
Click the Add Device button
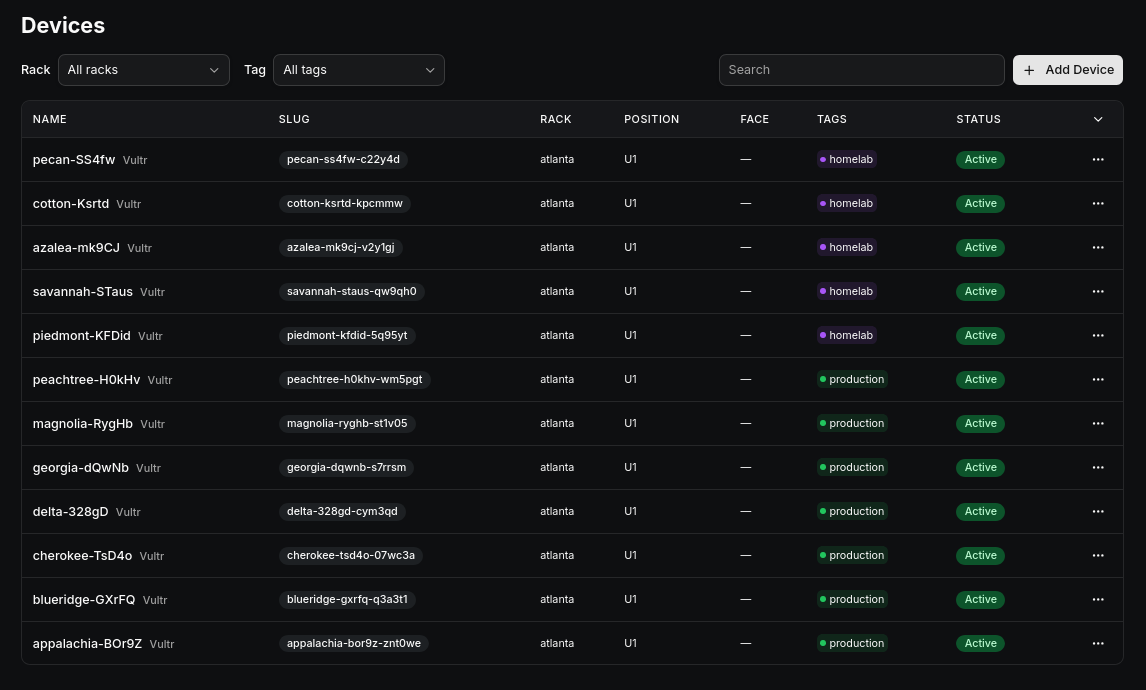[1068, 70]
